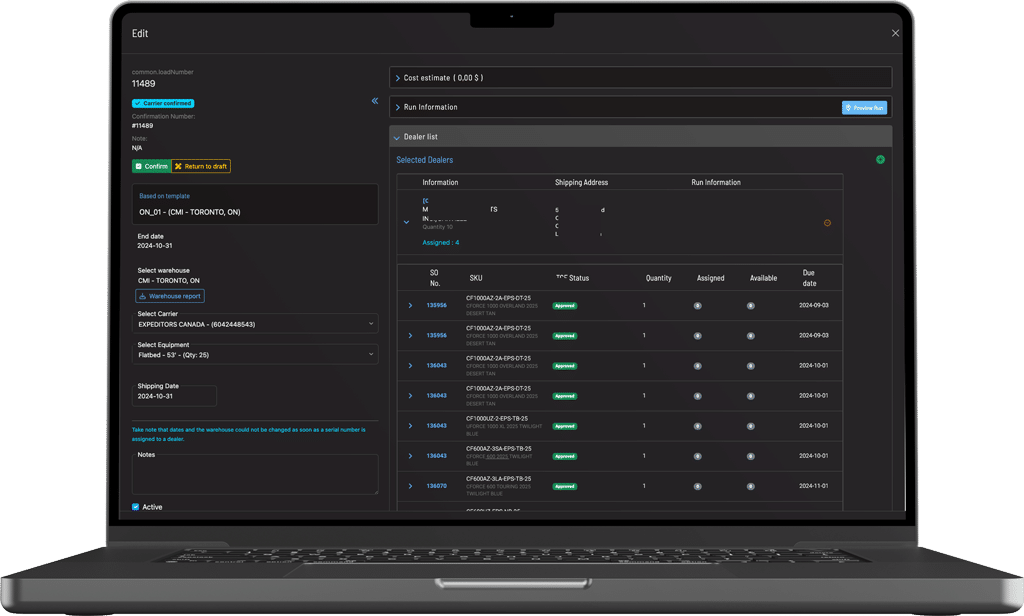Screen dimensions: 1024x616
Task: Click the orange remove dealer icon
Action: 827,223
